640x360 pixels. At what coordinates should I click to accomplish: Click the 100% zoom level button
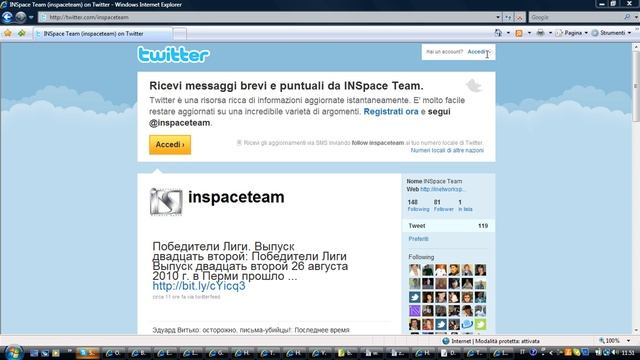[609, 340]
